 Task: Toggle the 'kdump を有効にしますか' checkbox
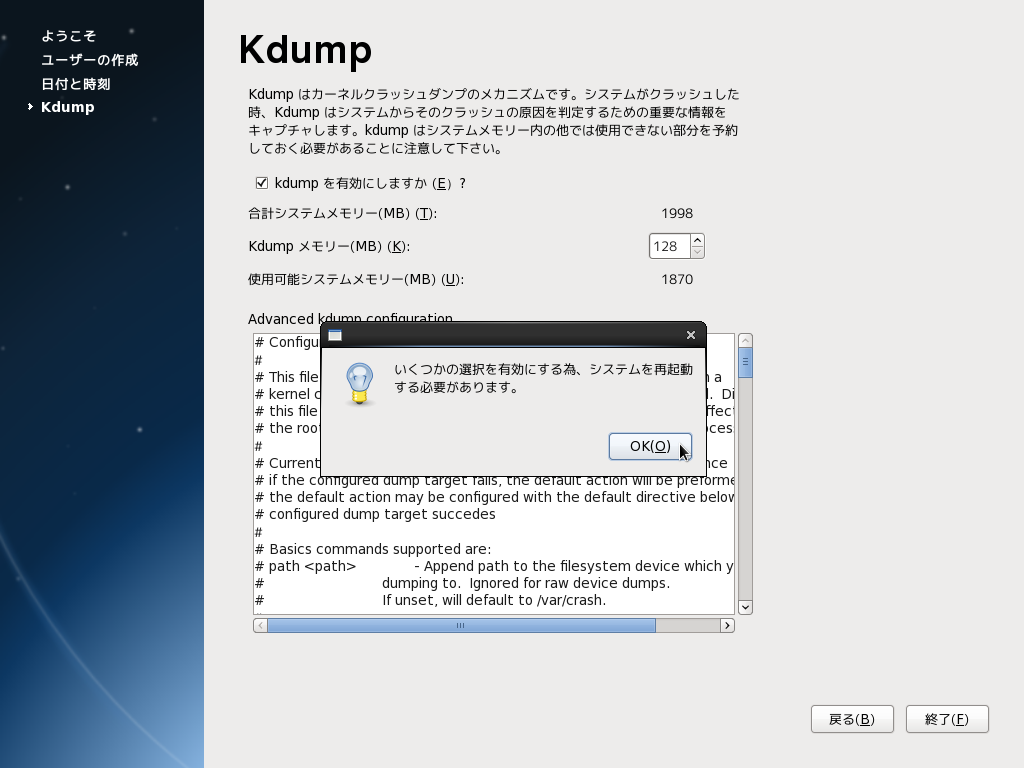(x=262, y=183)
